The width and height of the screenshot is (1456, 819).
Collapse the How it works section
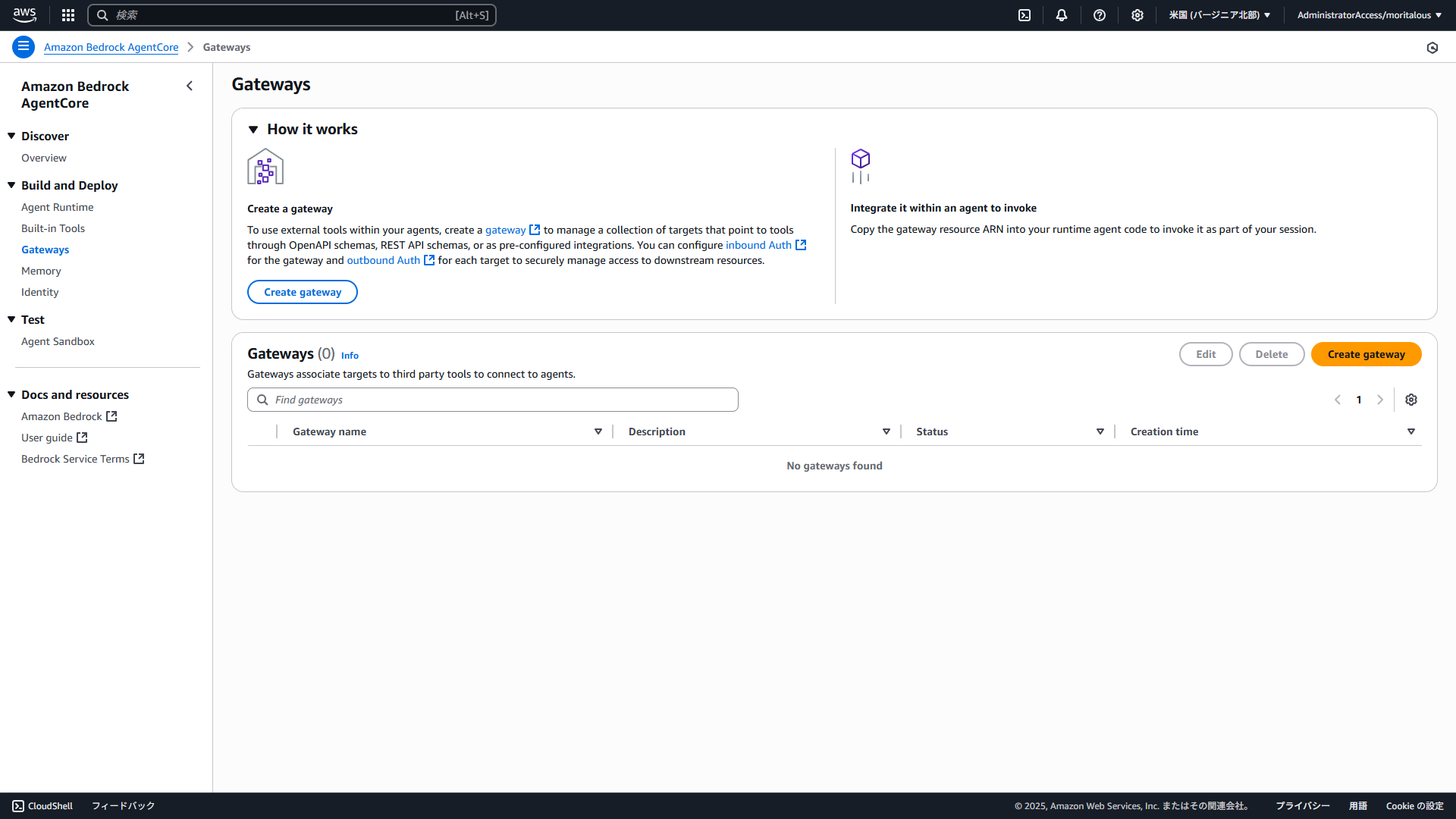pos(253,130)
